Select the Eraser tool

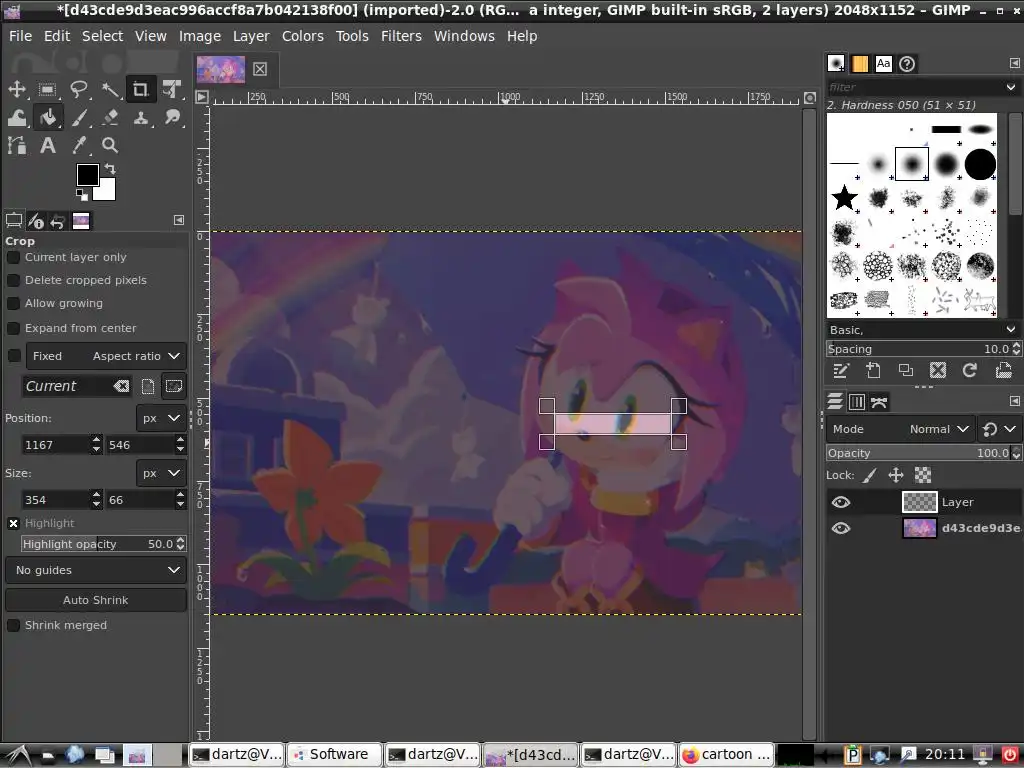click(110, 118)
